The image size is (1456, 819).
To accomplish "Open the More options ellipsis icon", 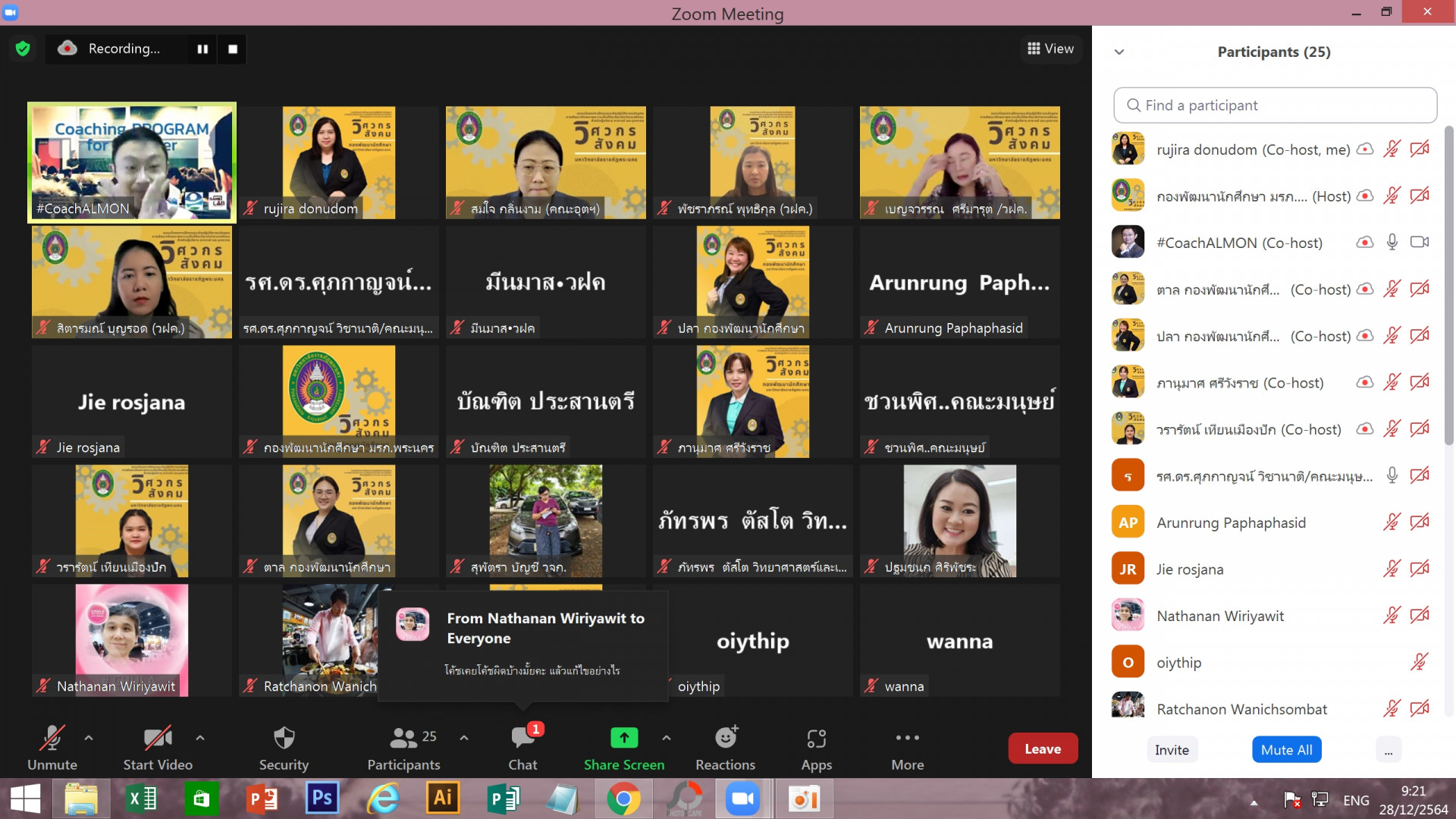I will [907, 738].
